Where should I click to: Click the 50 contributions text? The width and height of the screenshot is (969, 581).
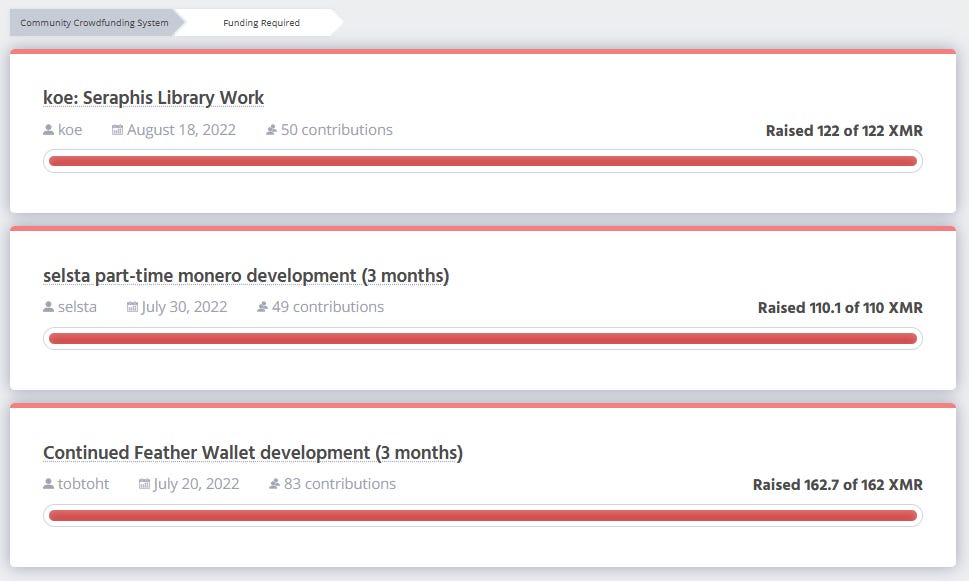point(337,130)
